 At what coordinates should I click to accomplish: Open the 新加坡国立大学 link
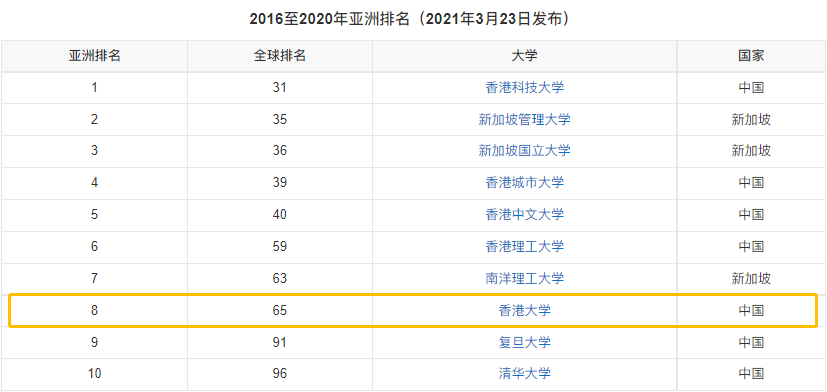[x=524, y=151]
